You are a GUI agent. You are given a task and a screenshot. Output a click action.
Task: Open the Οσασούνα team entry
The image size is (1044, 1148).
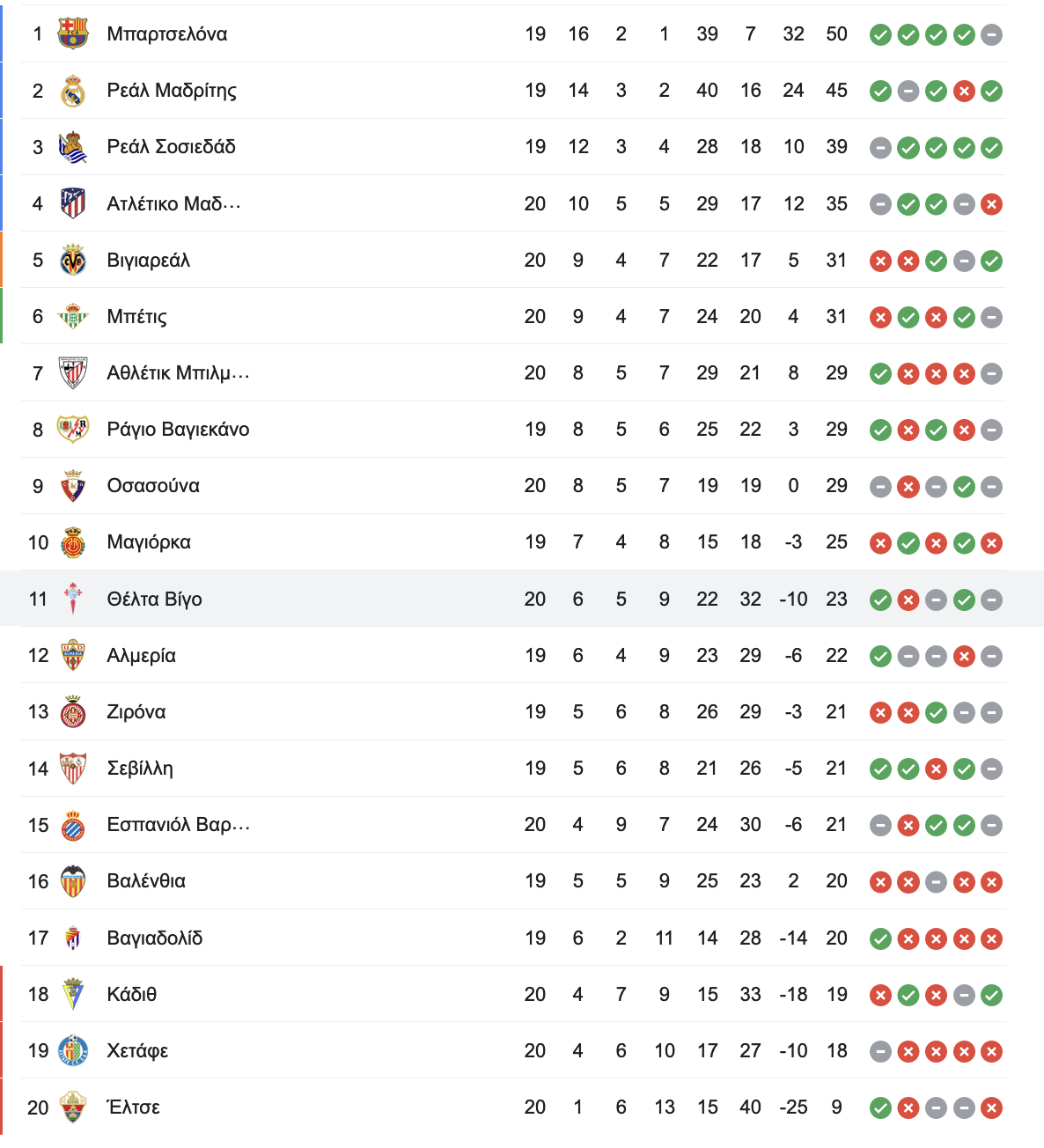pyautogui.click(x=153, y=486)
